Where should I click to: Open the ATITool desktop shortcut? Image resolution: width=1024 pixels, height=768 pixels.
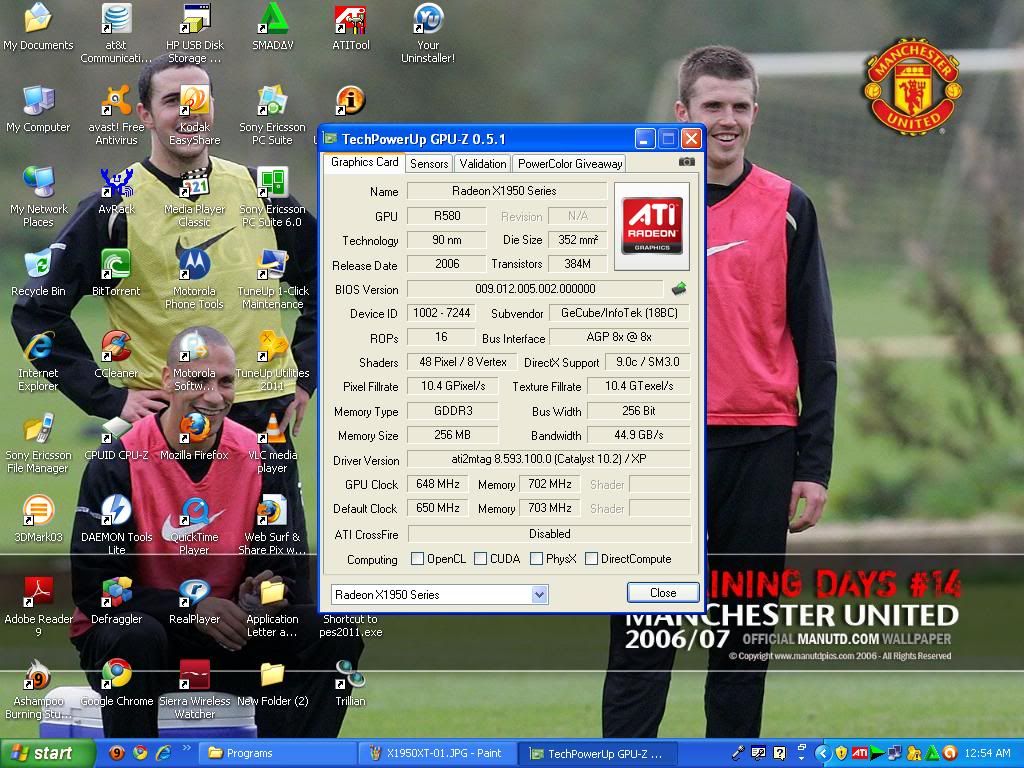point(351,27)
